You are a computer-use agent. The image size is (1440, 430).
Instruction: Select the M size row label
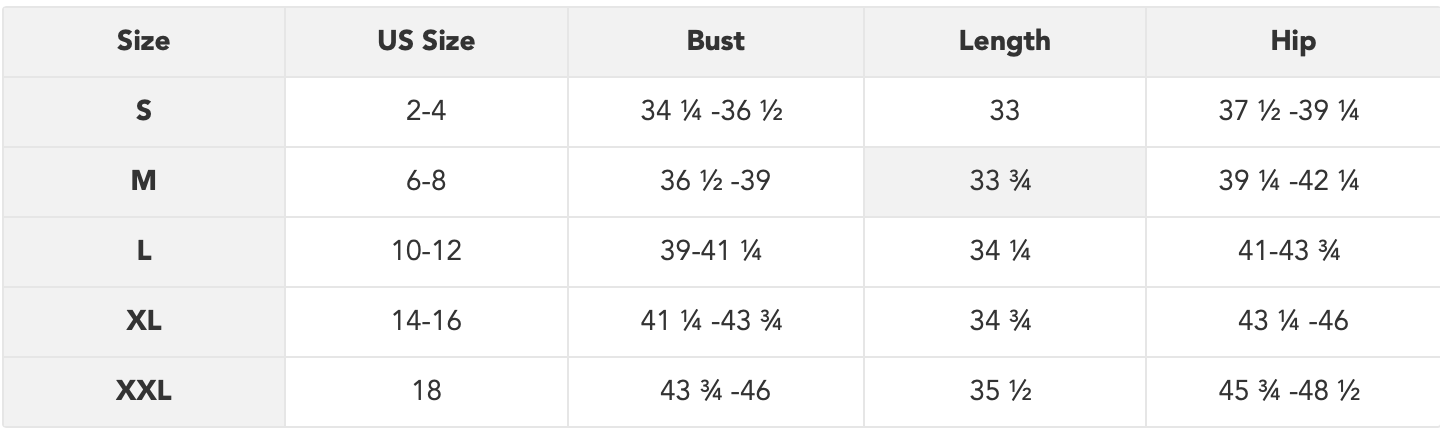click(143, 181)
